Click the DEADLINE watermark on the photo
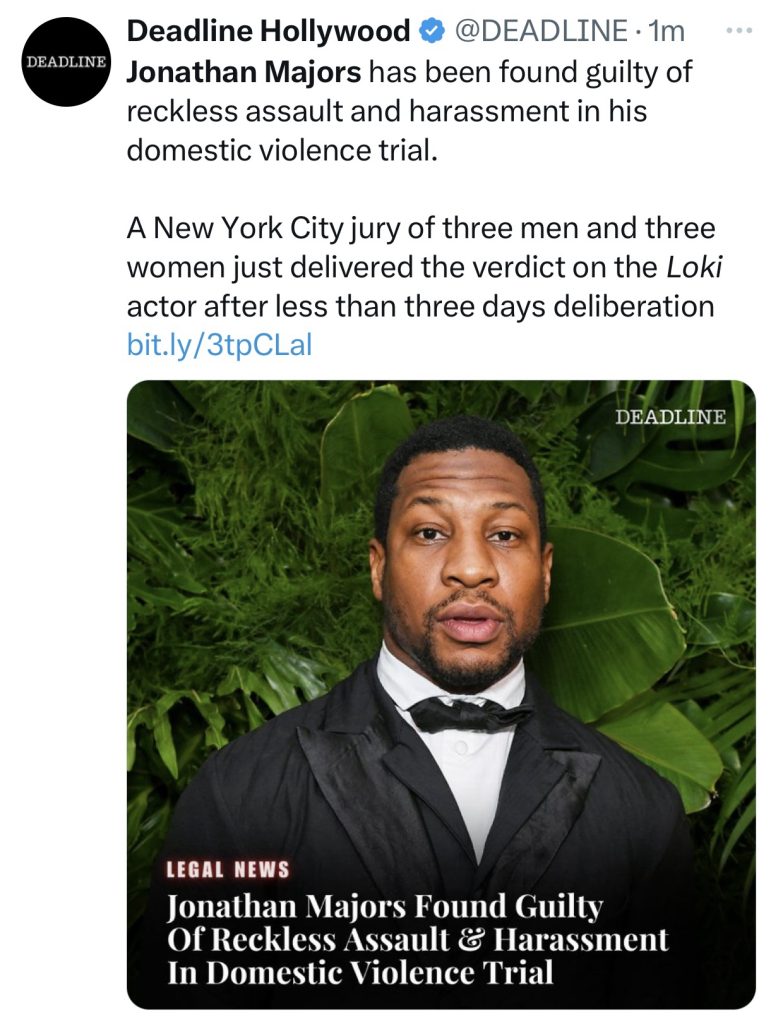783x1024 pixels. pyautogui.click(x=671, y=416)
